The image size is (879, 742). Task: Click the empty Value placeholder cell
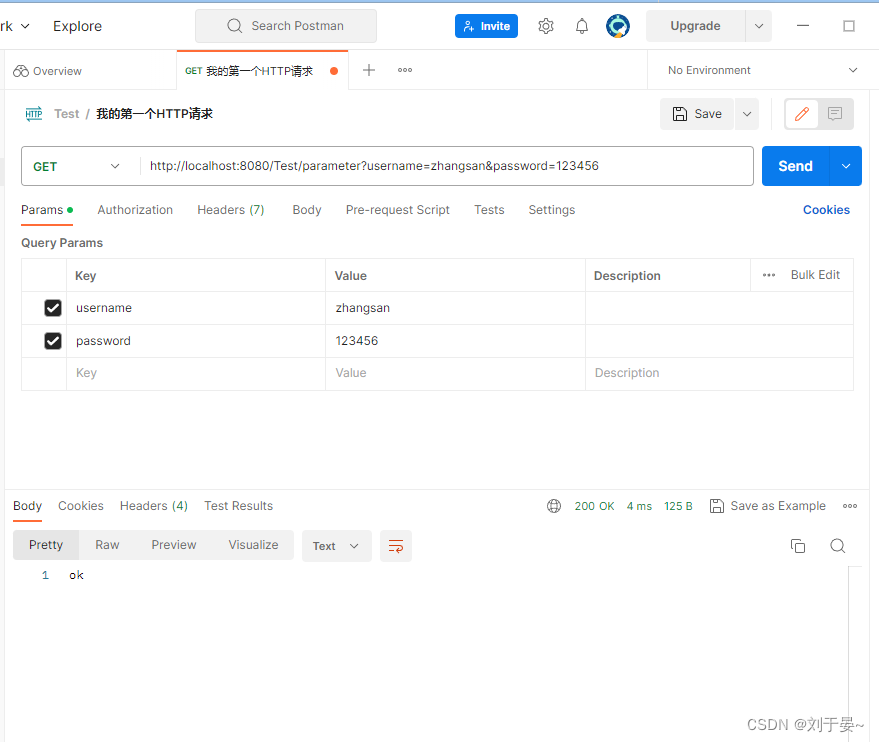[x=455, y=373]
